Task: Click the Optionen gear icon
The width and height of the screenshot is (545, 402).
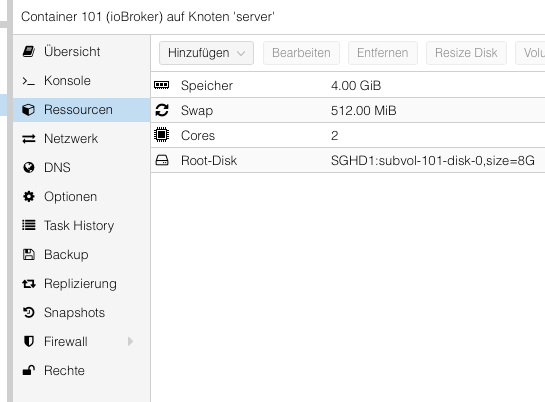Action: pos(29,197)
